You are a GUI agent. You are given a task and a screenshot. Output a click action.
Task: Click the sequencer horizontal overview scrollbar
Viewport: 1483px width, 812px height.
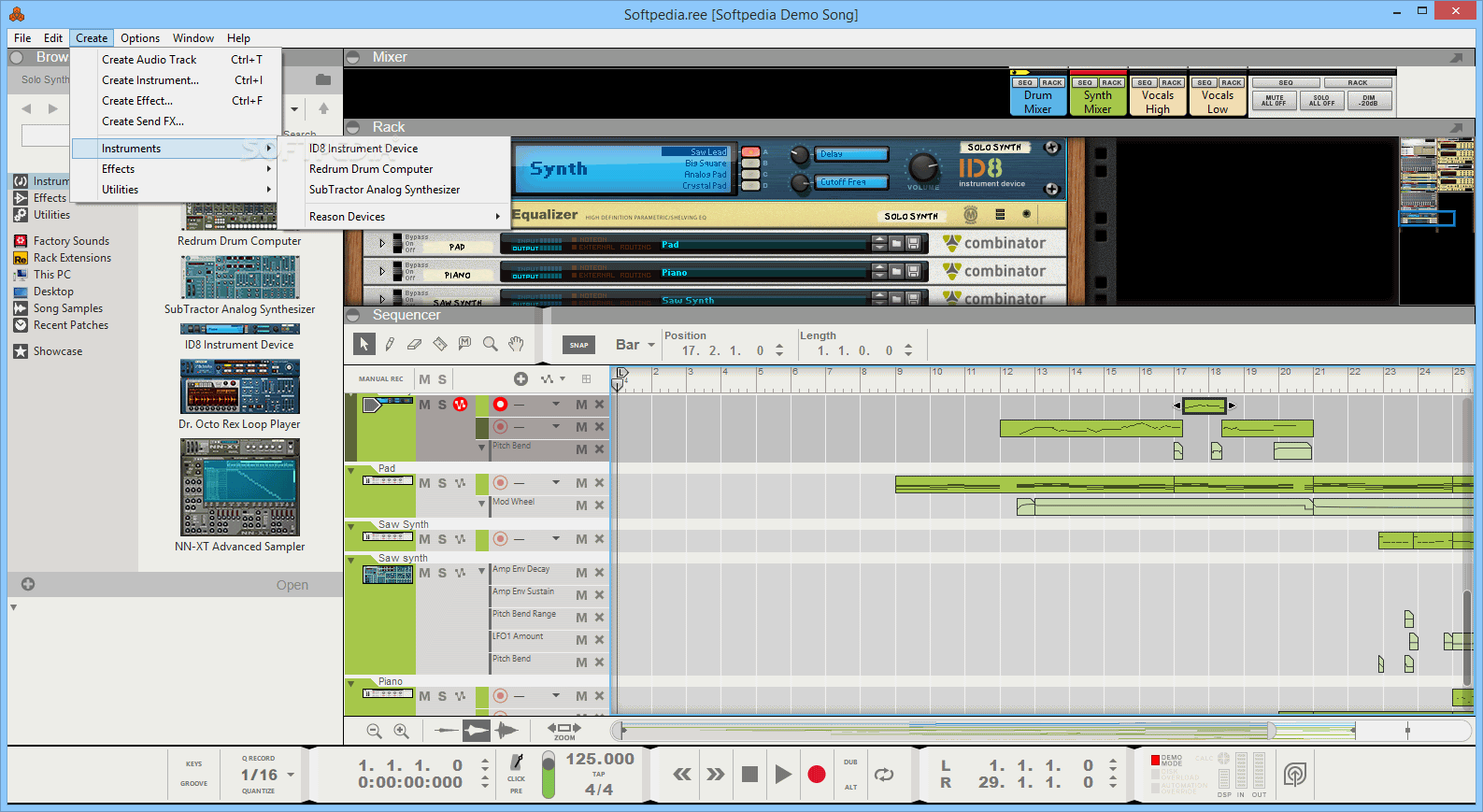coord(1039,731)
